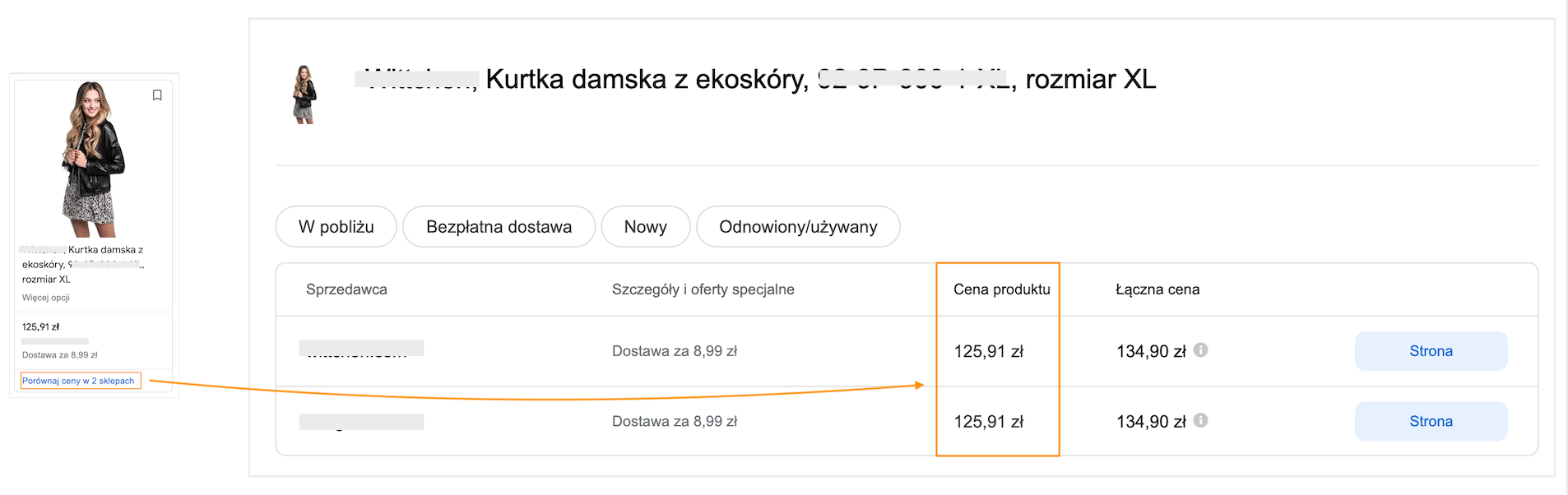Click "Szczegóły i oferty specjalne" column header
The width and height of the screenshot is (1568, 495).
tap(703, 289)
